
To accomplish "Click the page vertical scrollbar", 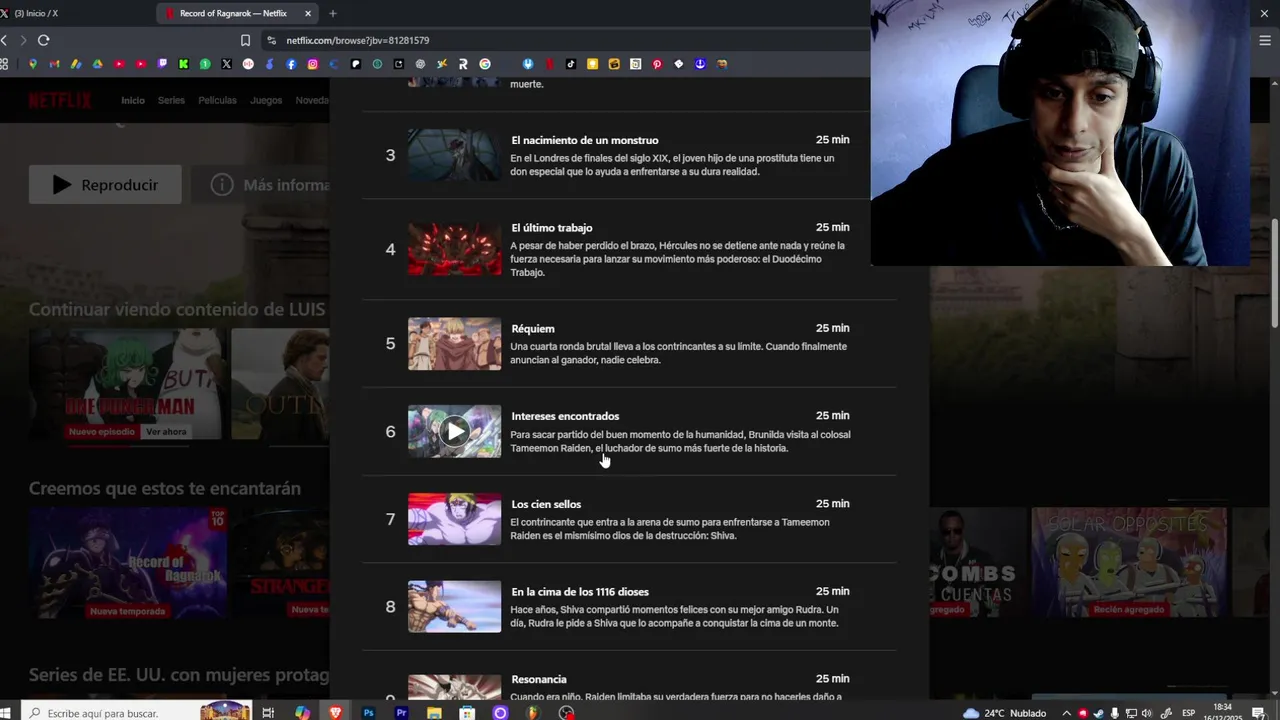I will [x=1274, y=271].
